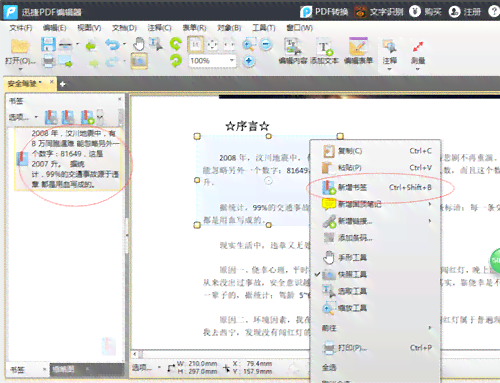Screen dimensions: 500x383
Task: Open the 编辑(E) menu
Action: 55,28
